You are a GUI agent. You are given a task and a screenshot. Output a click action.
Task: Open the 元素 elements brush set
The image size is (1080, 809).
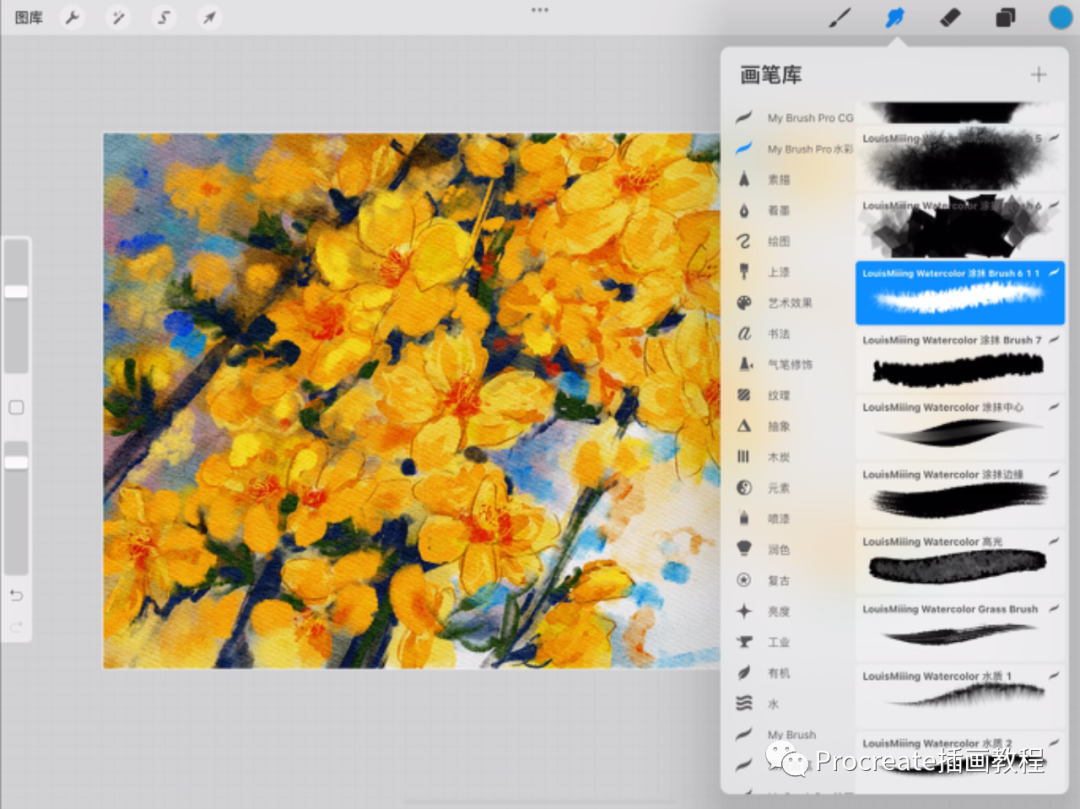tap(793, 488)
